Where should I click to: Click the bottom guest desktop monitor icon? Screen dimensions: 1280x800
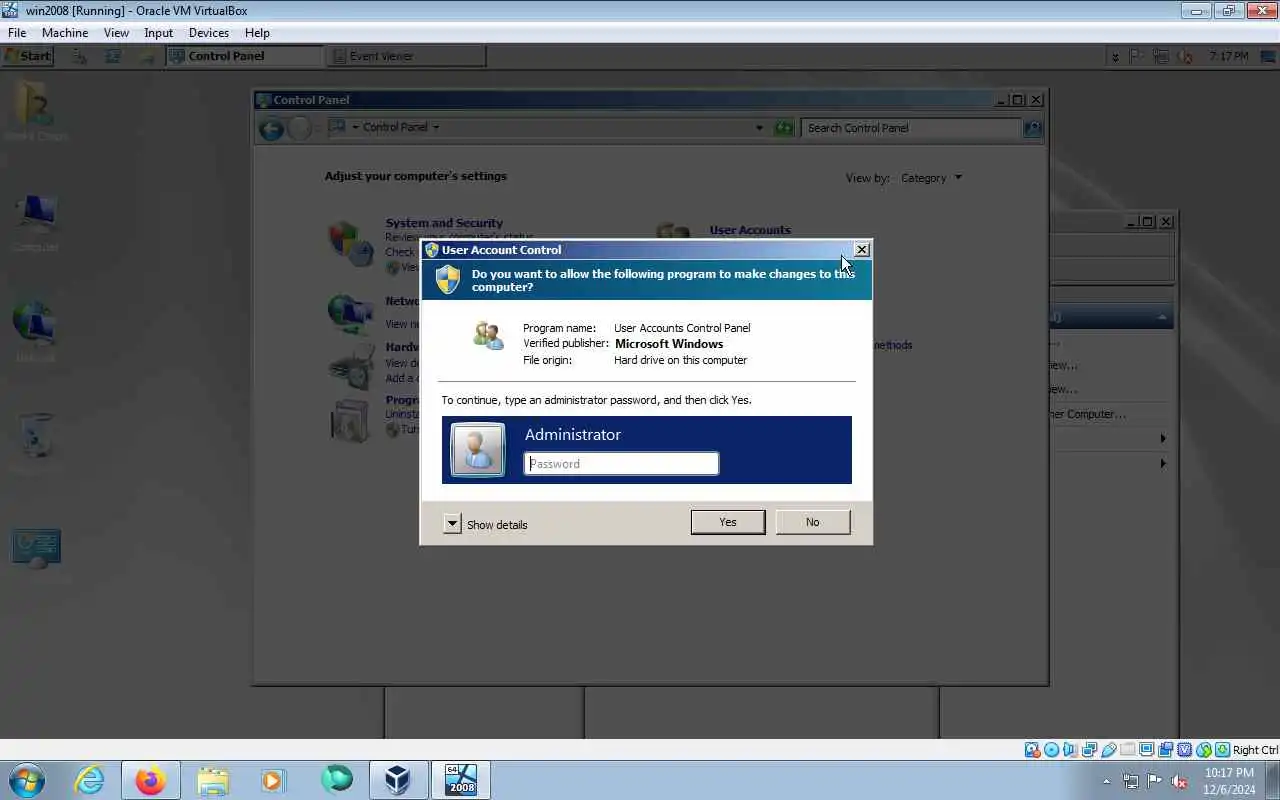coord(36,549)
